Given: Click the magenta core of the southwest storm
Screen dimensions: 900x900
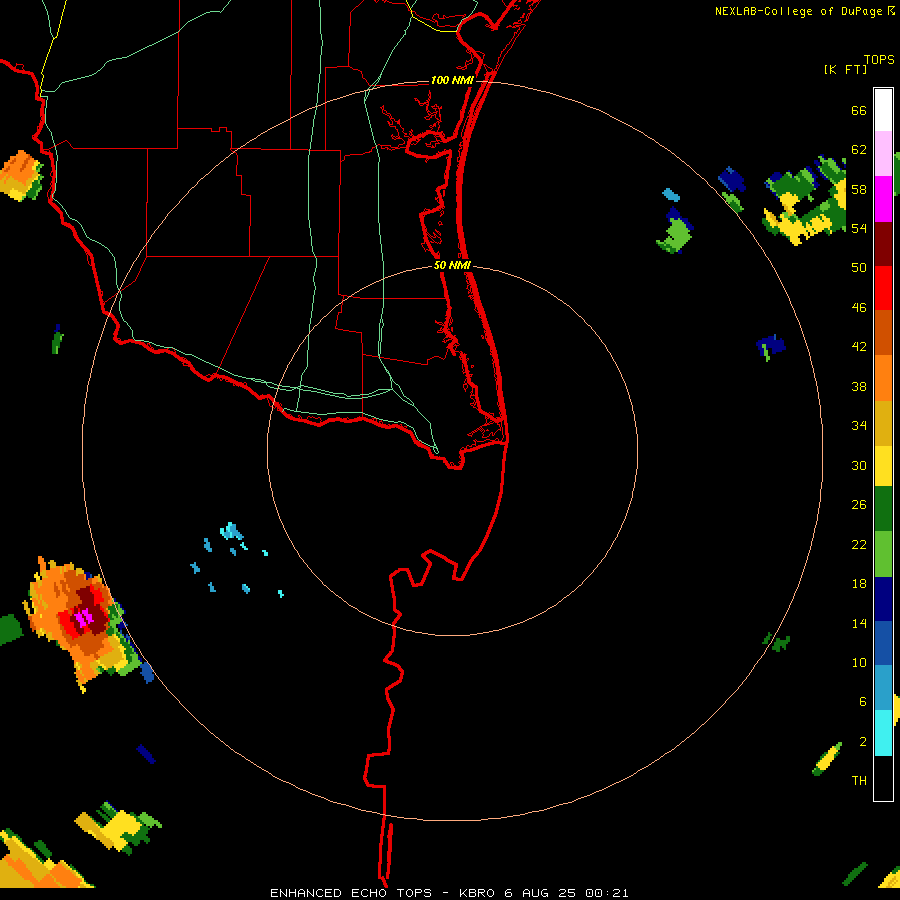Looking at the screenshot, I should click(x=84, y=618).
